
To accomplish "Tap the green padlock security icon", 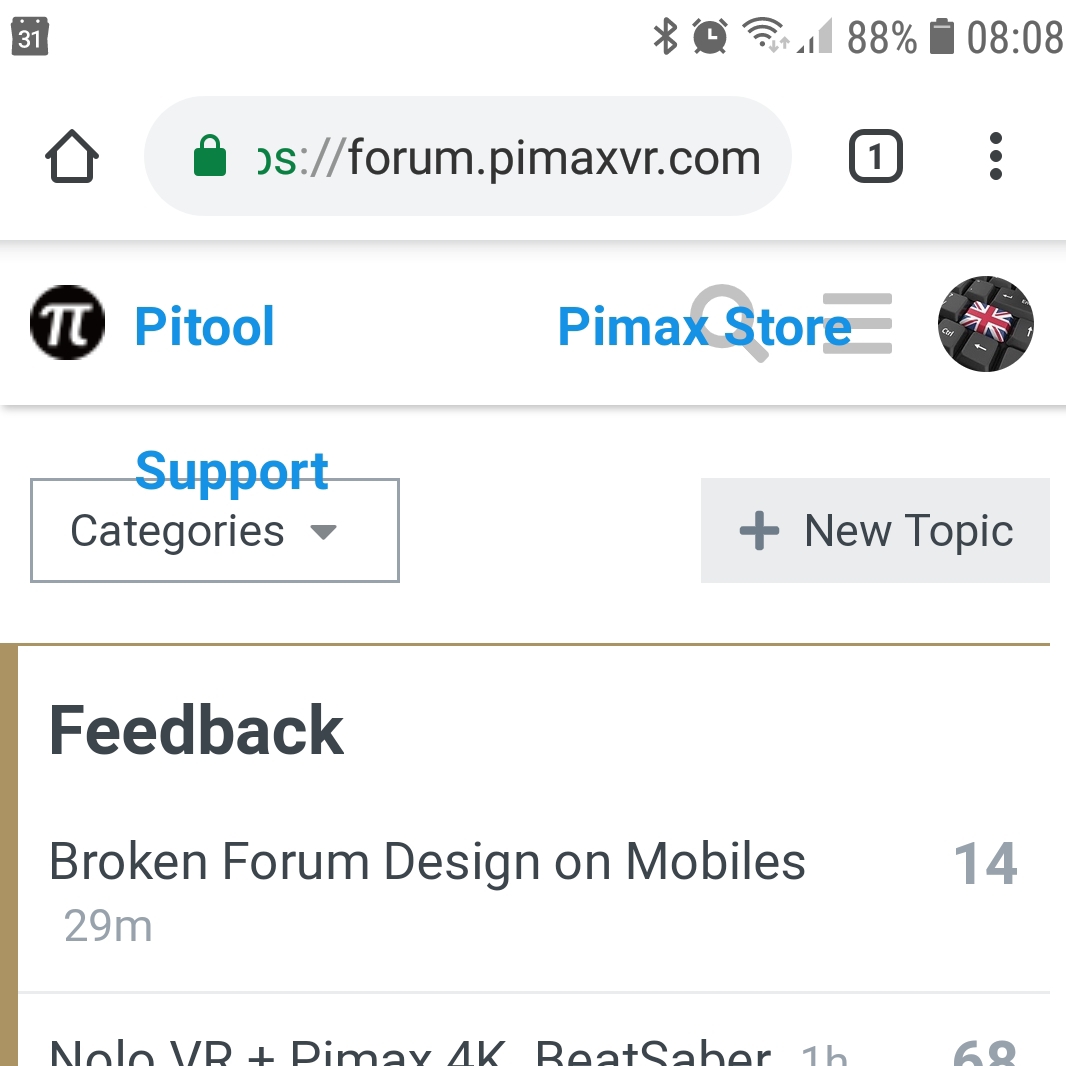I will [x=209, y=158].
